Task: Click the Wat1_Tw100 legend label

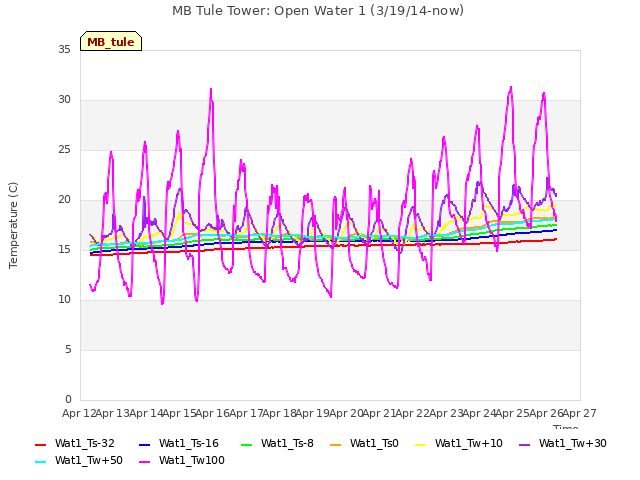Action: tap(192, 461)
